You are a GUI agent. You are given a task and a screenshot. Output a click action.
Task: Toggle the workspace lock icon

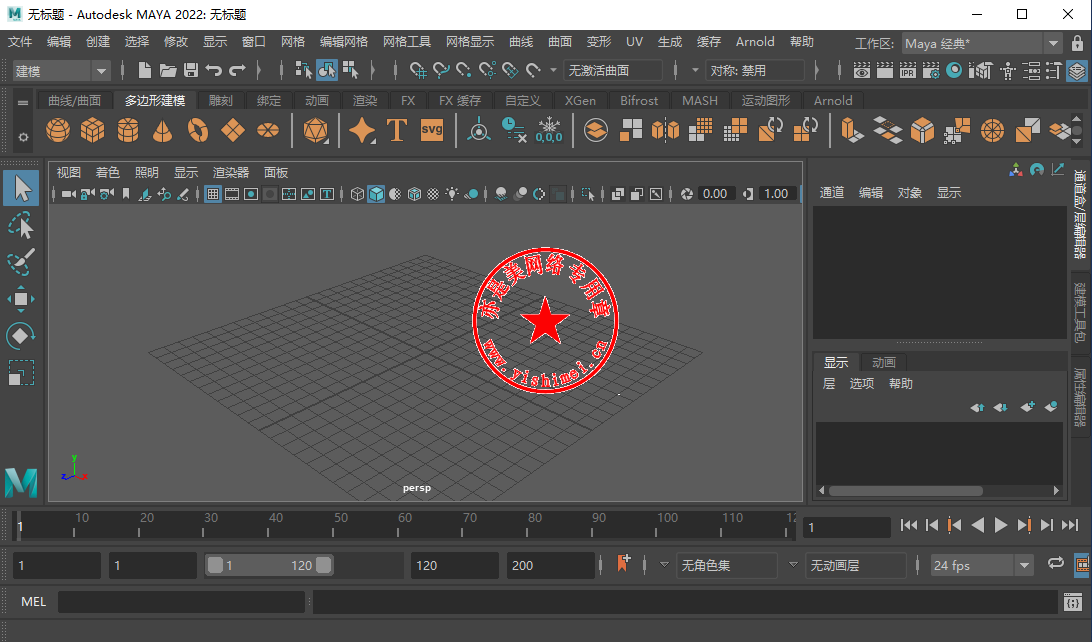pos(1077,42)
